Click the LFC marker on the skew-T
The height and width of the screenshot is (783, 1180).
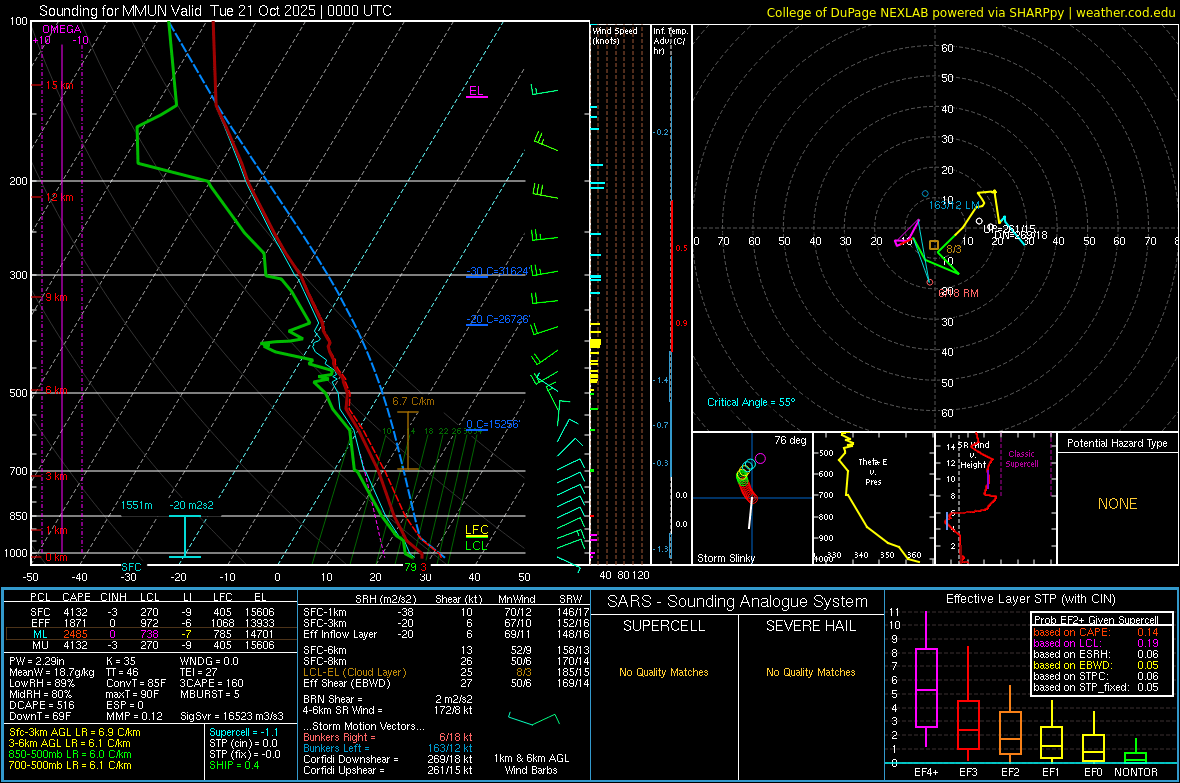[476, 529]
